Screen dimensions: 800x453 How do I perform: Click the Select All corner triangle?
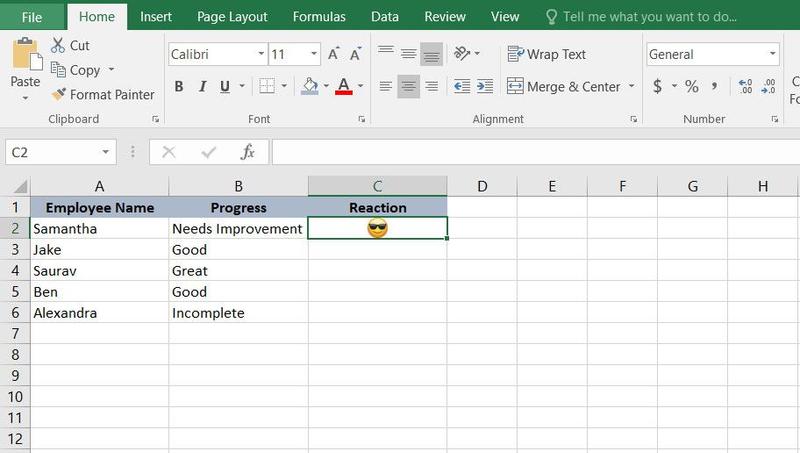coord(20,186)
